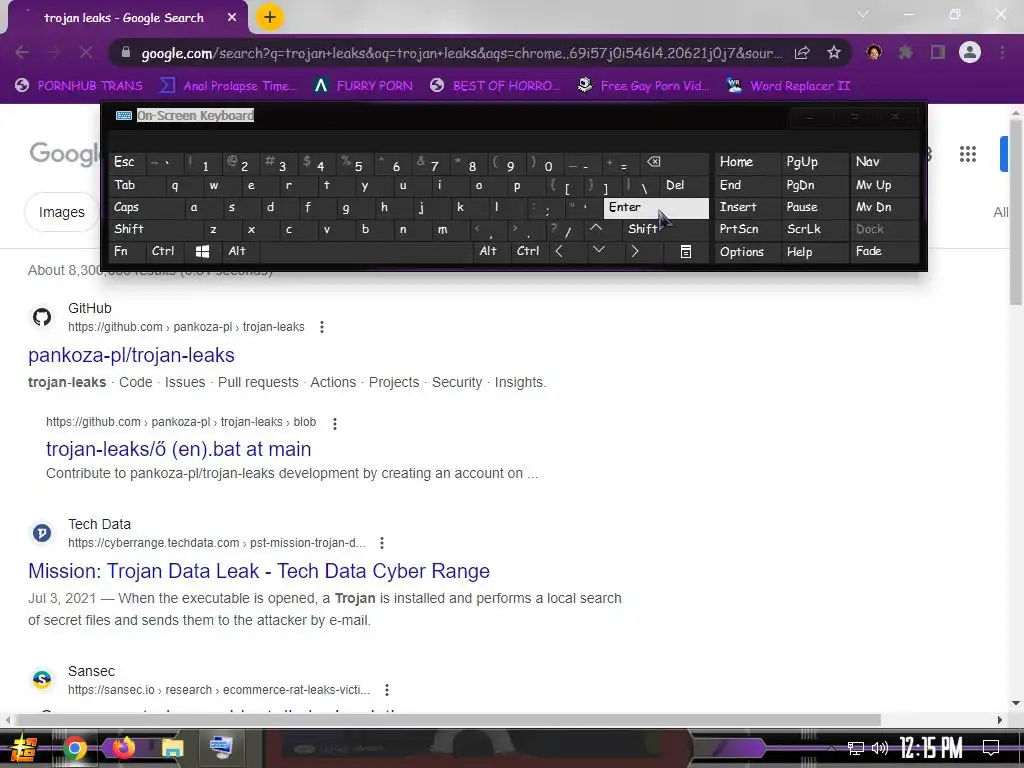Open more options for the Sansec result
This screenshot has width=1024, height=768.
click(387, 690)
